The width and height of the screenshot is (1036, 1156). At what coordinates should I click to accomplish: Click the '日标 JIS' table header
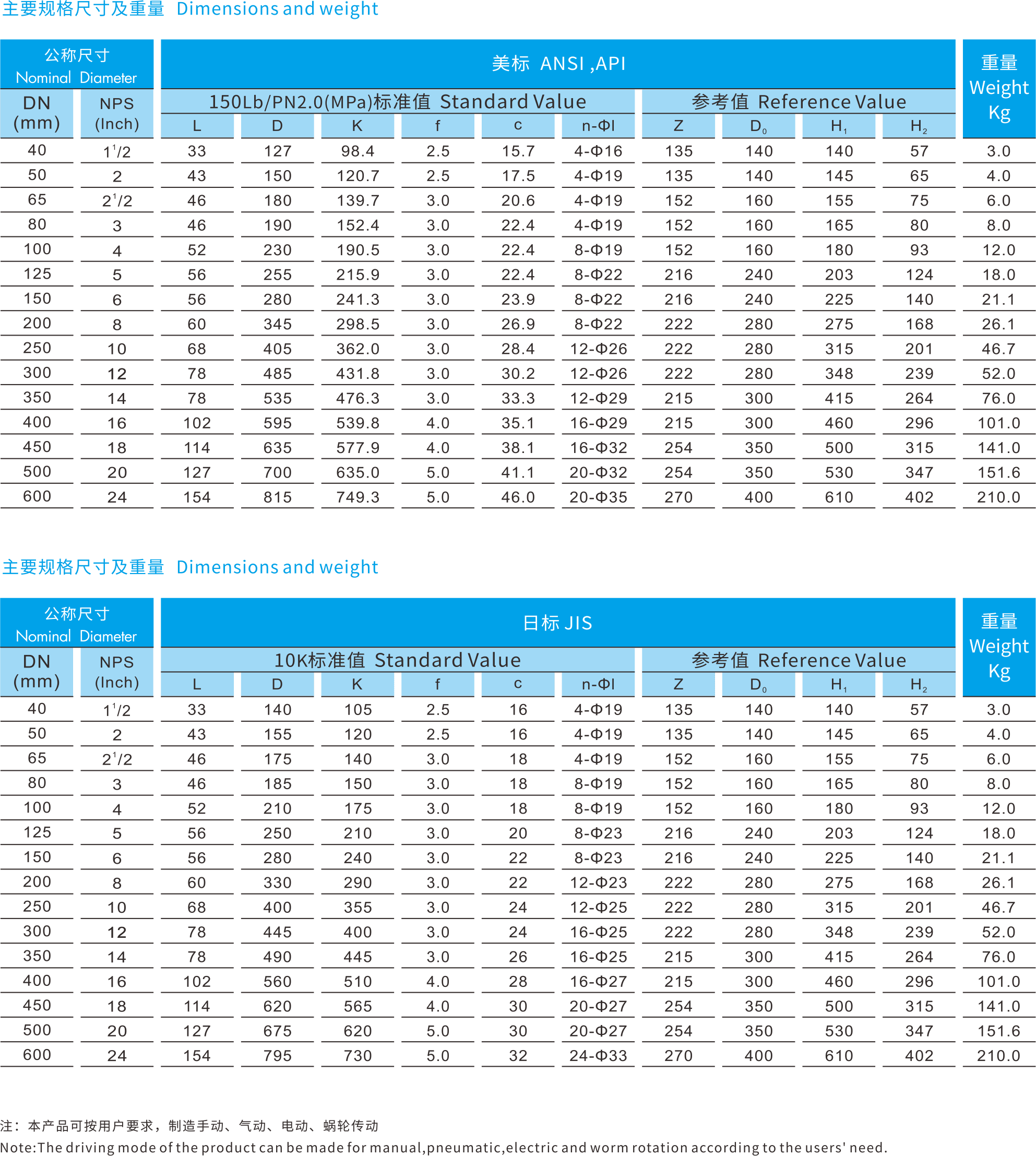click(x=558, y=623)
